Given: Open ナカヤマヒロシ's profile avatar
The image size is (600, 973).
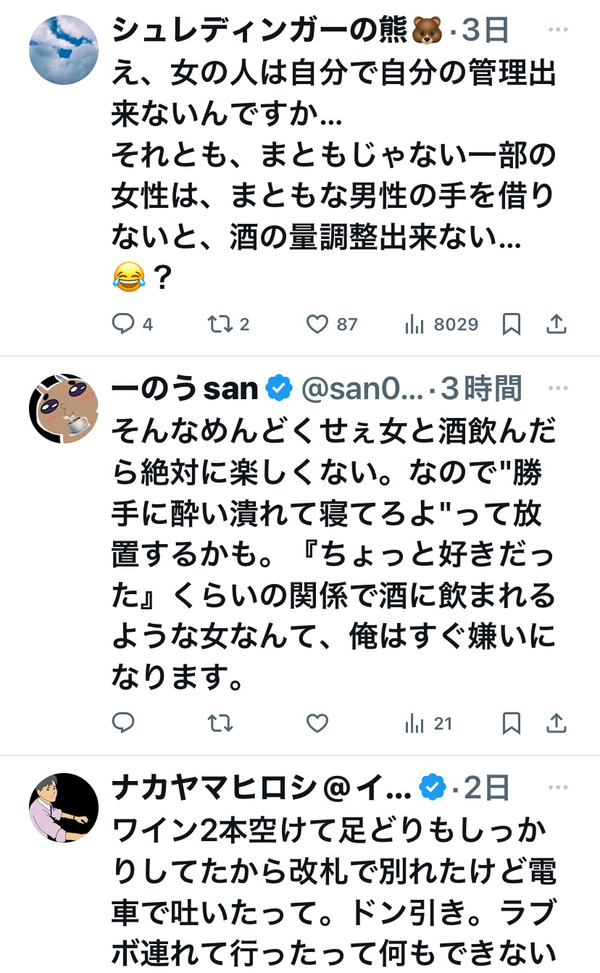Looking at the screenshot, I should click(64, 807).
